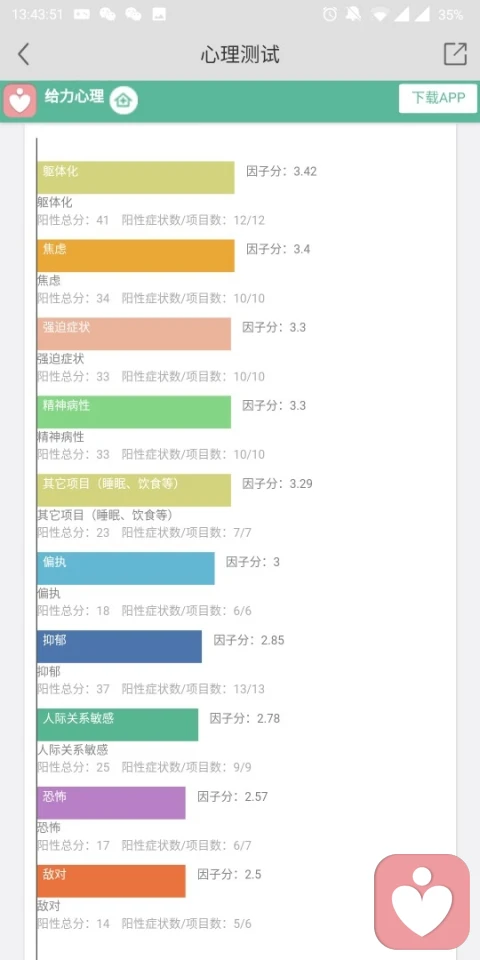Tap the 给力心理 title link
The width and height of the screenshot is (480, 960).
point(74,96)
